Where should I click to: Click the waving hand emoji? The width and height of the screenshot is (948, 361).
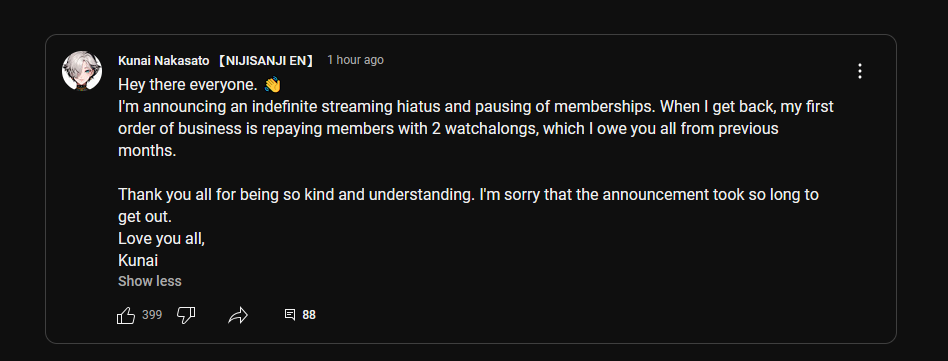pyautogui.click(x=273, y=84)
